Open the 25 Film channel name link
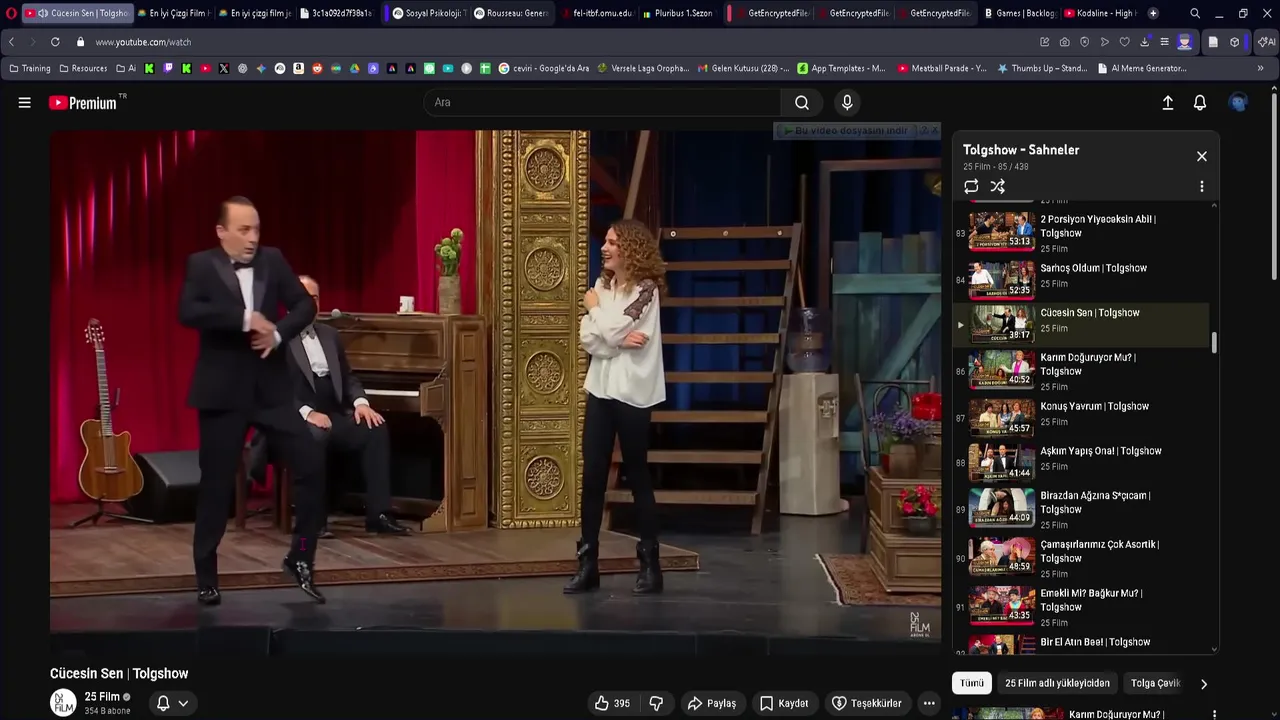 (x=102, y=696)
